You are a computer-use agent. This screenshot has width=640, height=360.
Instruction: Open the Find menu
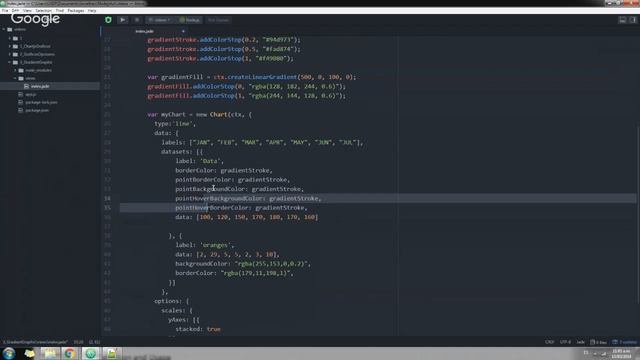coord(60,11)
